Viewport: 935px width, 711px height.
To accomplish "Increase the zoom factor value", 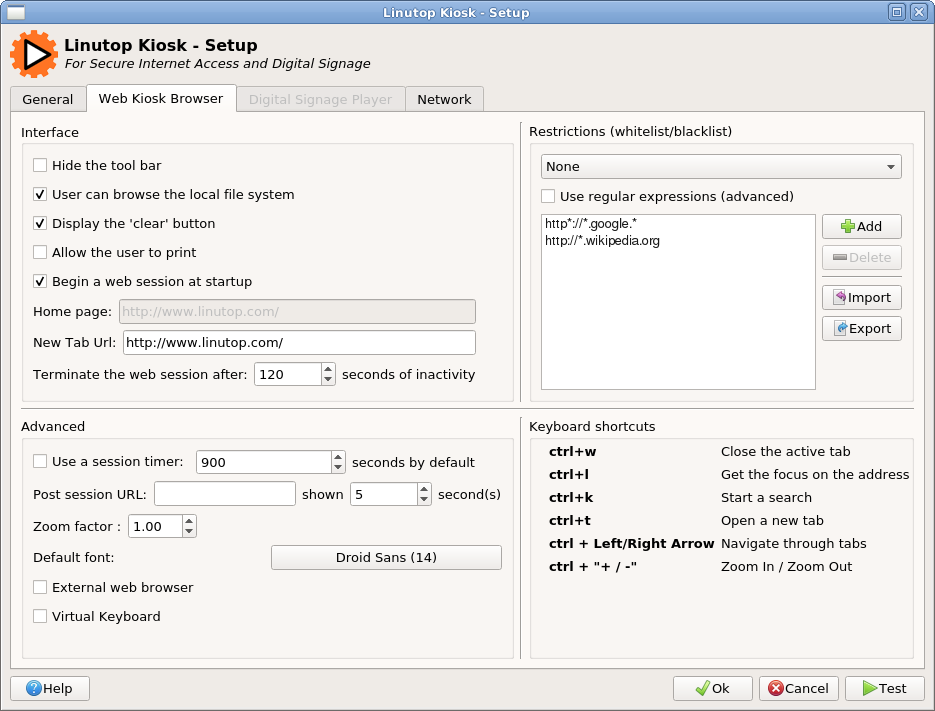I will [189, 521].
